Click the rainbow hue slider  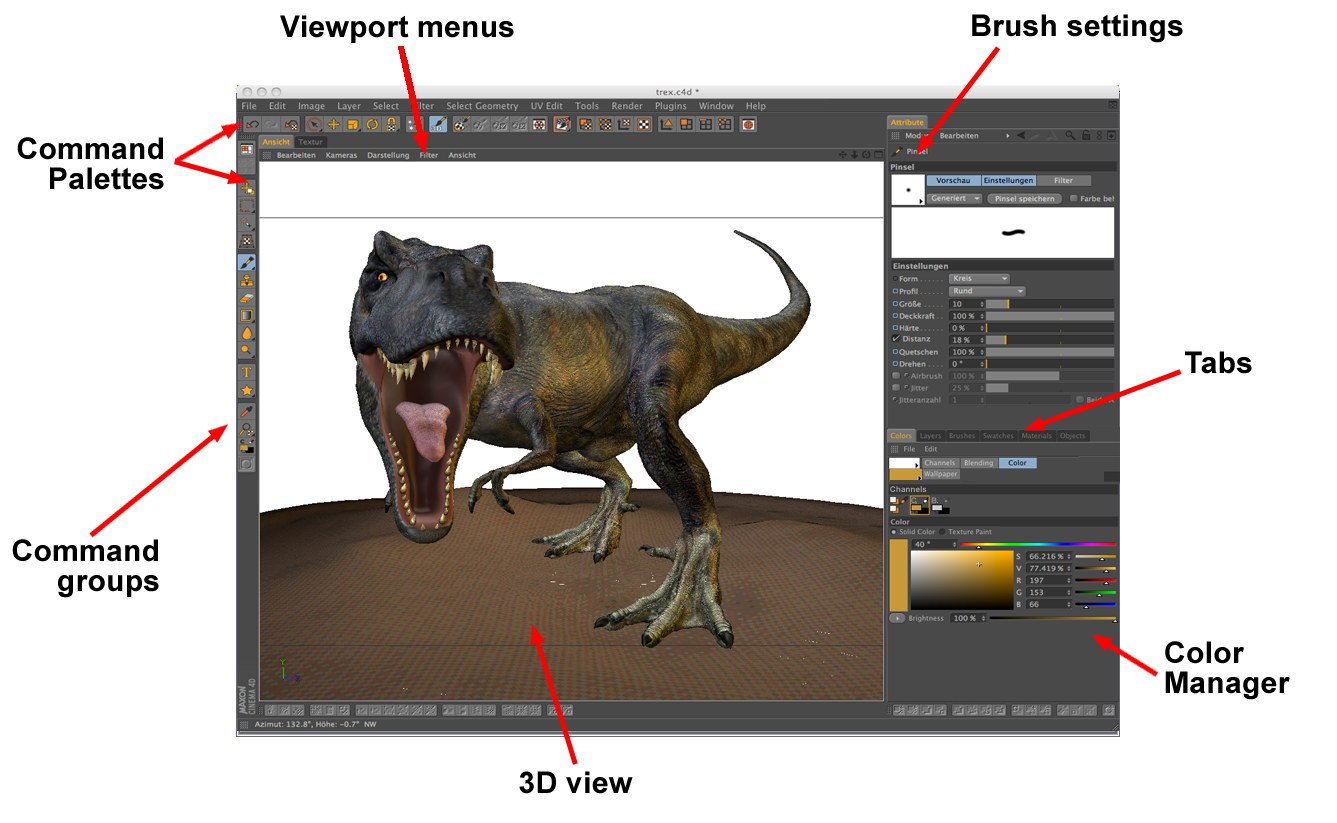pyautogui.click(x=1038, y=544)
